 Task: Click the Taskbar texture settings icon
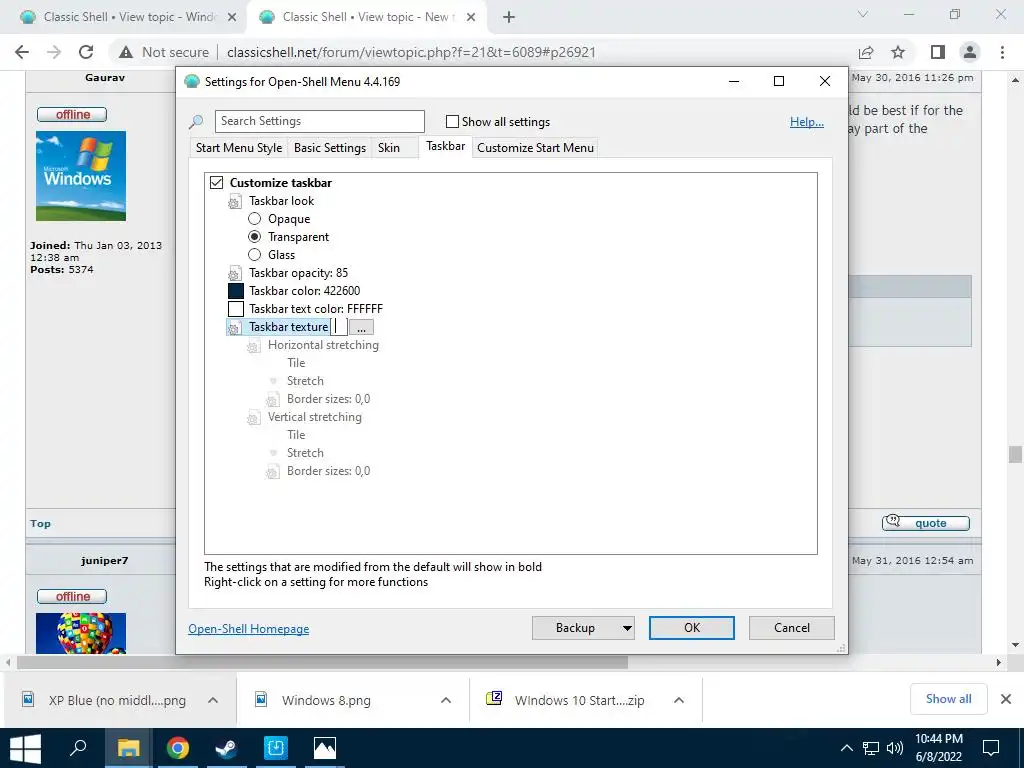tap(234, 327)
